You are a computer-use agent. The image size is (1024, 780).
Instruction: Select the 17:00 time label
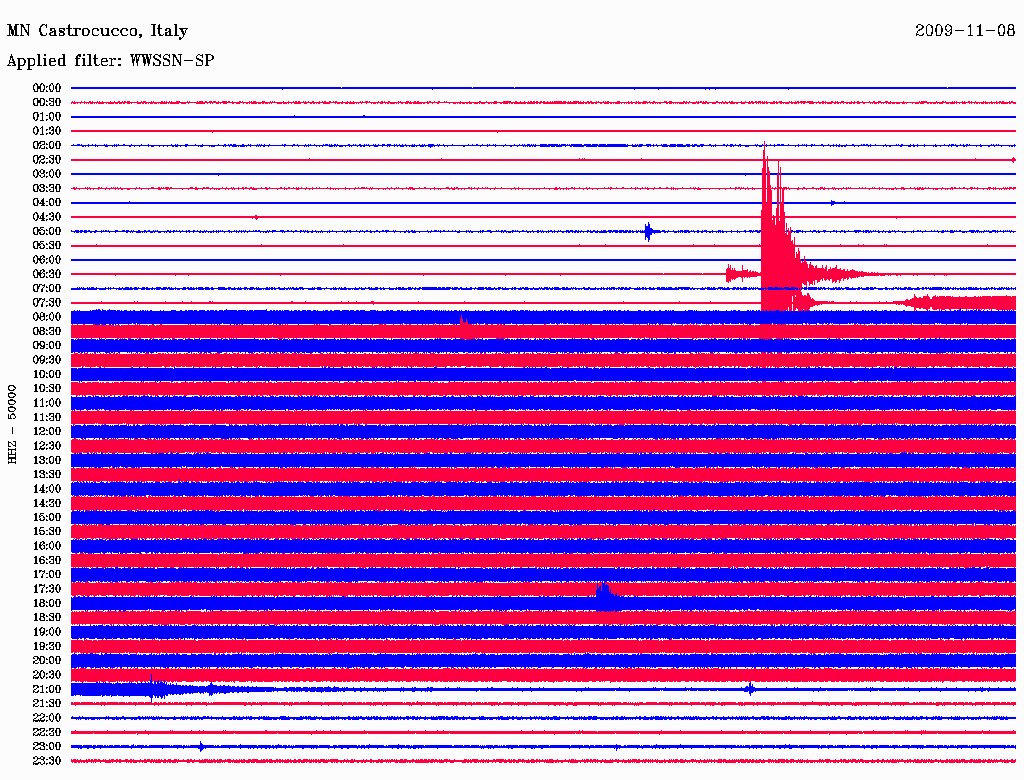(x=47, y=574)
